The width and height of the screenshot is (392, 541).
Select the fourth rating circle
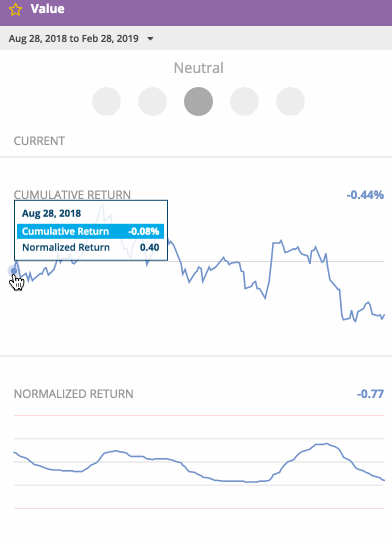pyautogui.click(x=244, y=101)
